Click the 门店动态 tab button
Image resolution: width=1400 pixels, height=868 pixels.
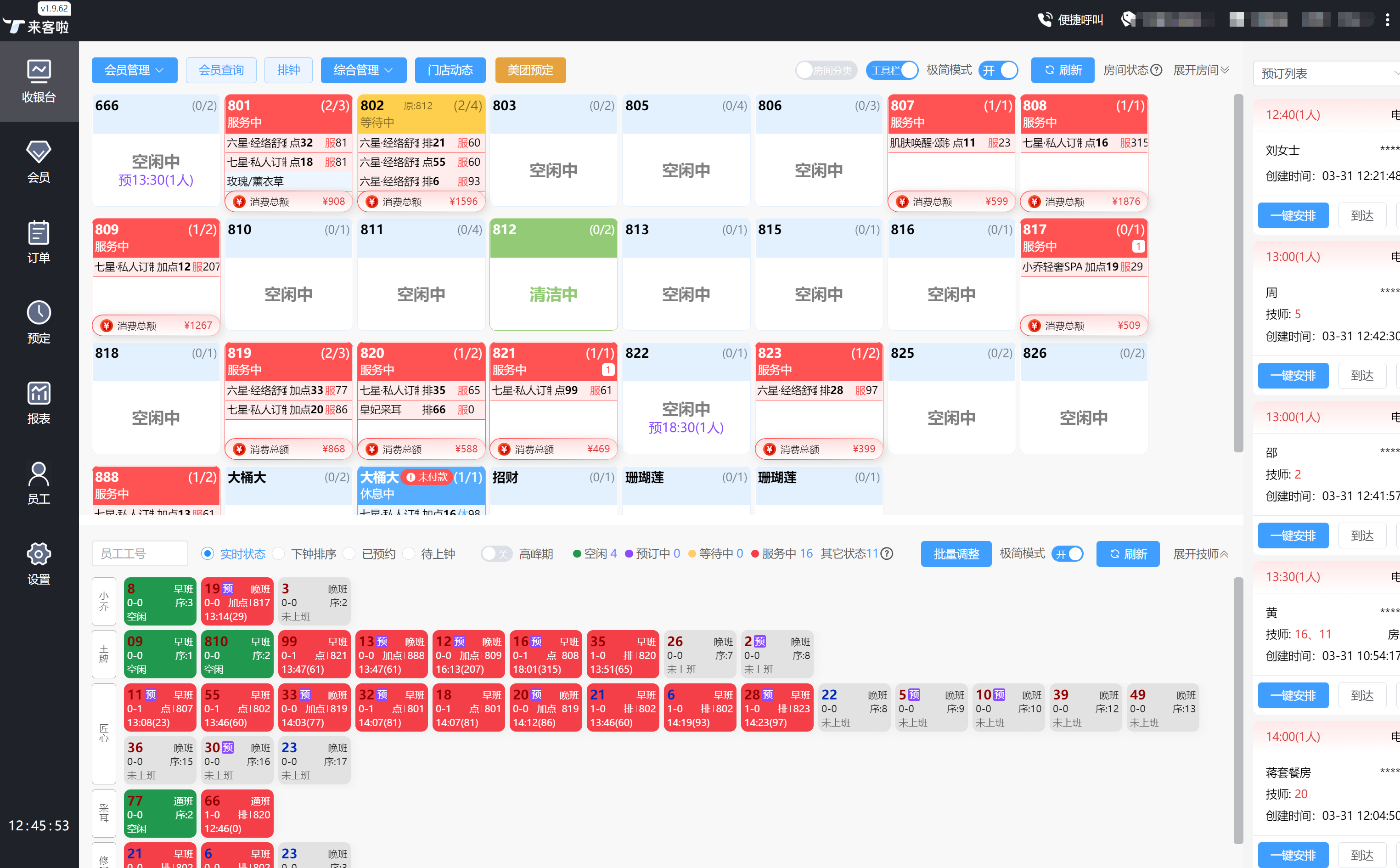coord(450,70)
